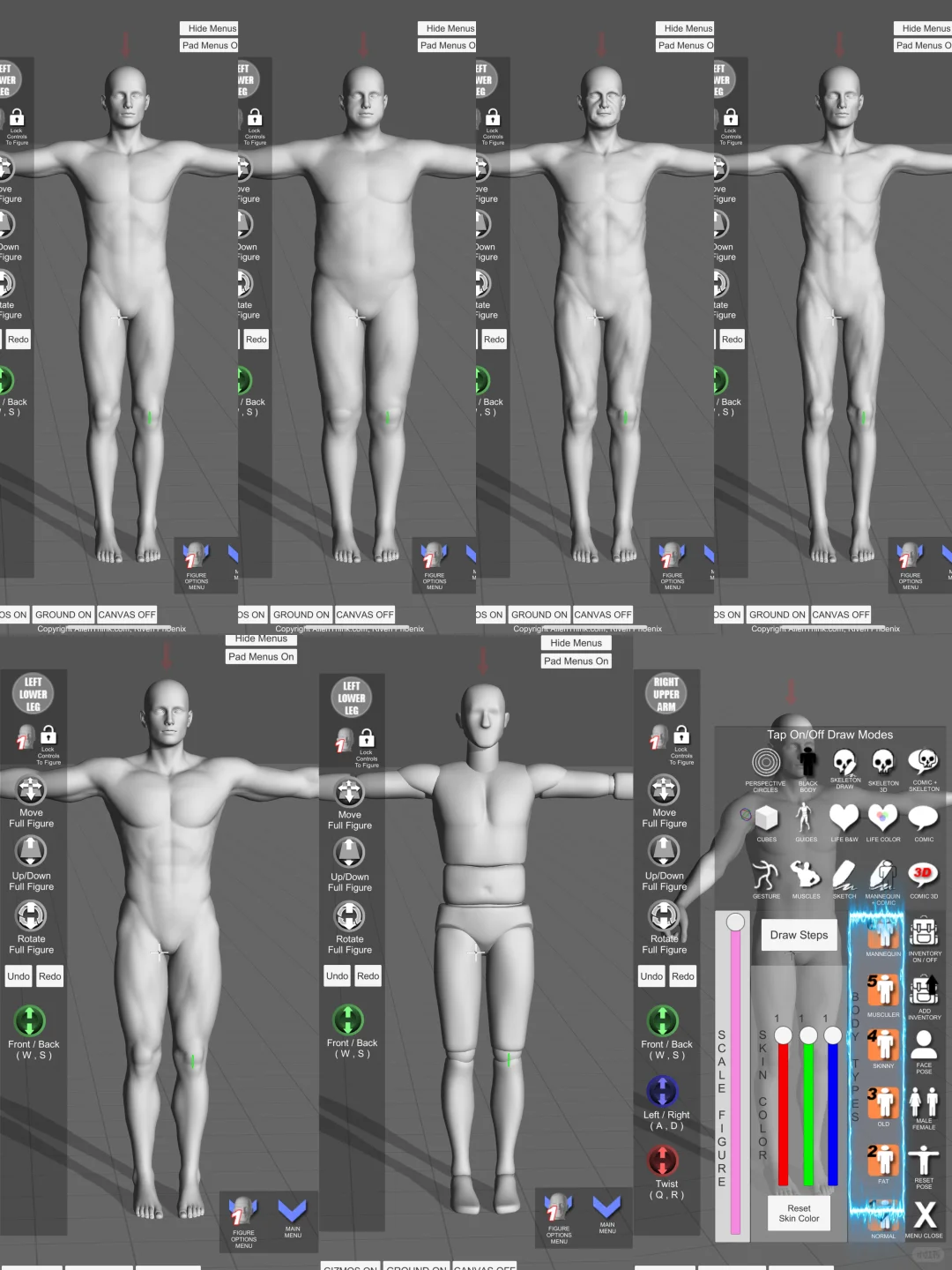The image size is (952, 1270).
Task: Toggle CANVAS OFF under the old figure
Action: (x=603, y=615)
